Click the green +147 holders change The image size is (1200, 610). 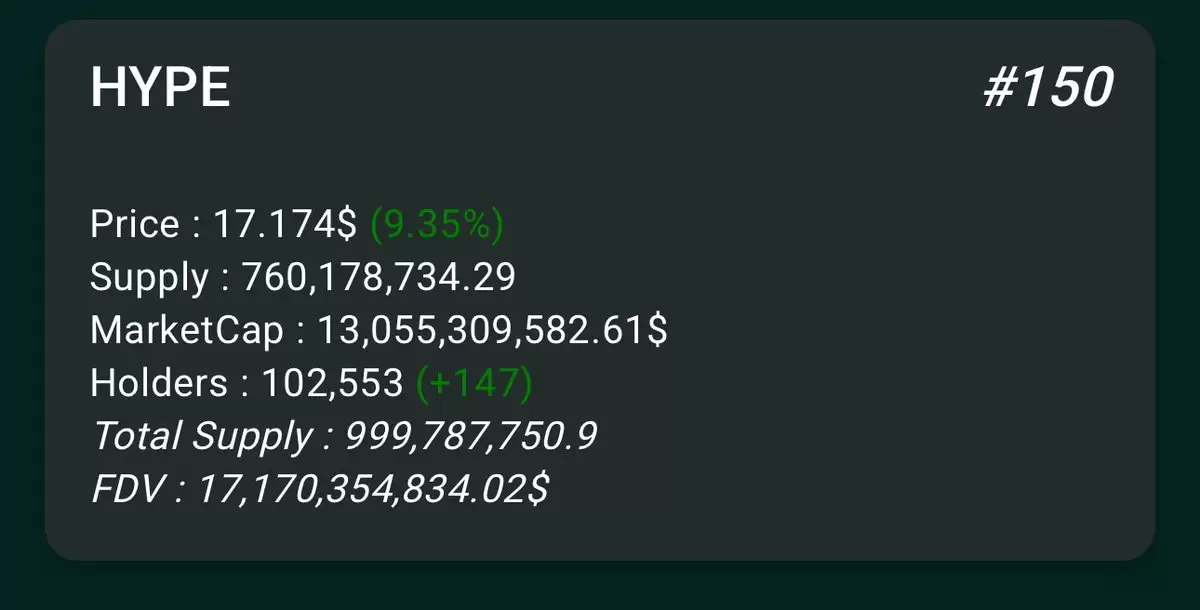pyautogui.click(x=474, y=383)
